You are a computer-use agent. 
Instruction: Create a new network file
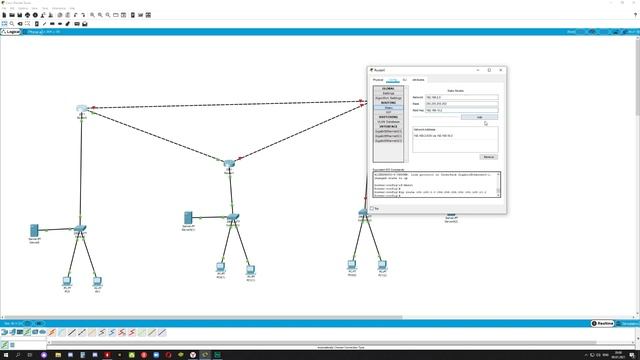(4, 15)
